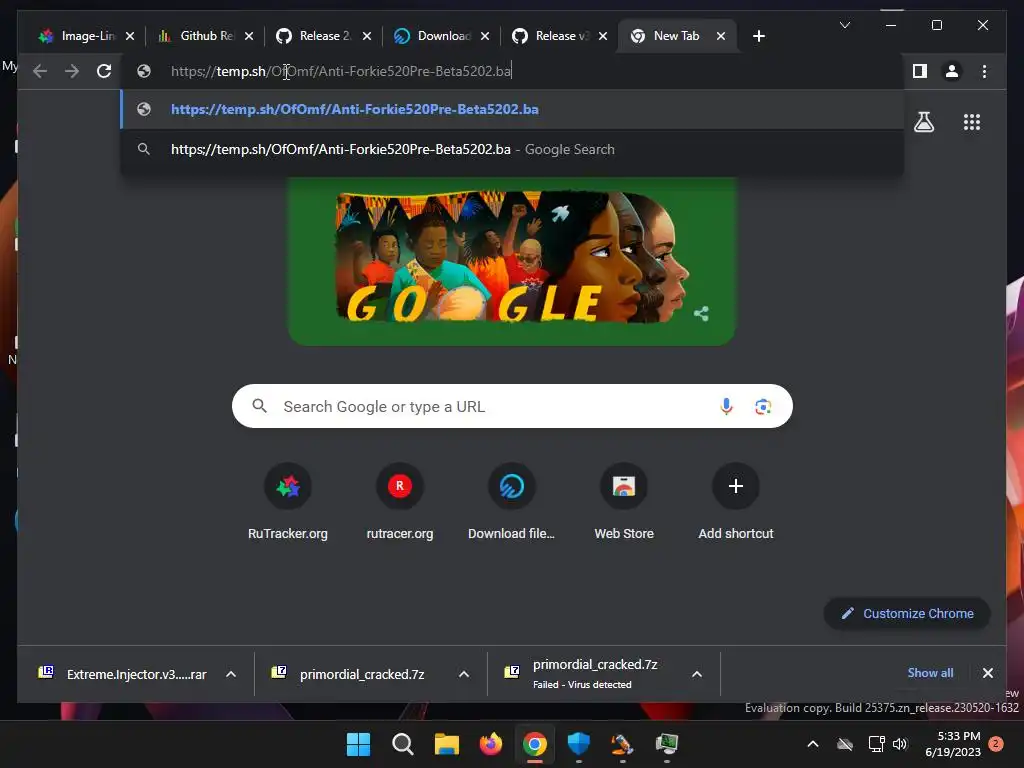The image size is (1024, 768).
Task: Open the tab search dropdown chevron
Action: click(844, 25)
